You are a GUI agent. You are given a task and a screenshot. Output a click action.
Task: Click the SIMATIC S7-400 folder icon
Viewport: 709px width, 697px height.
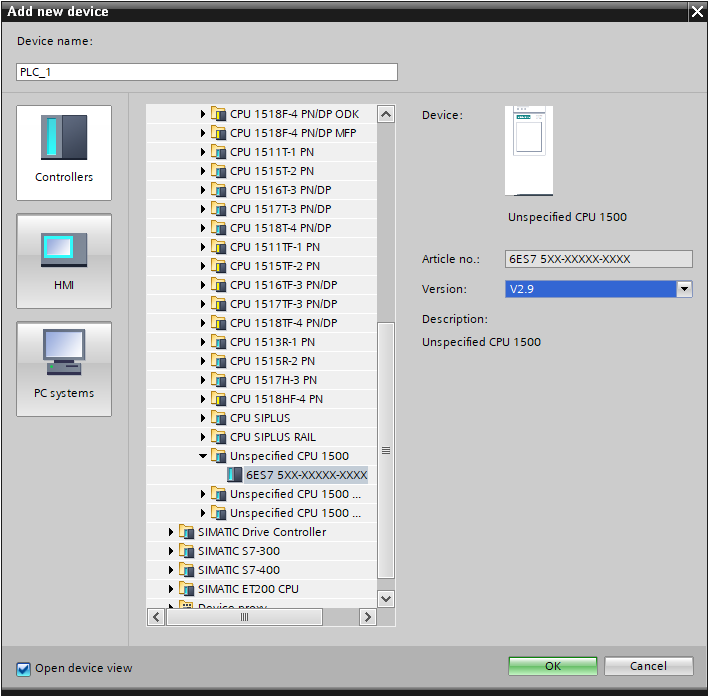pos(186,569)
